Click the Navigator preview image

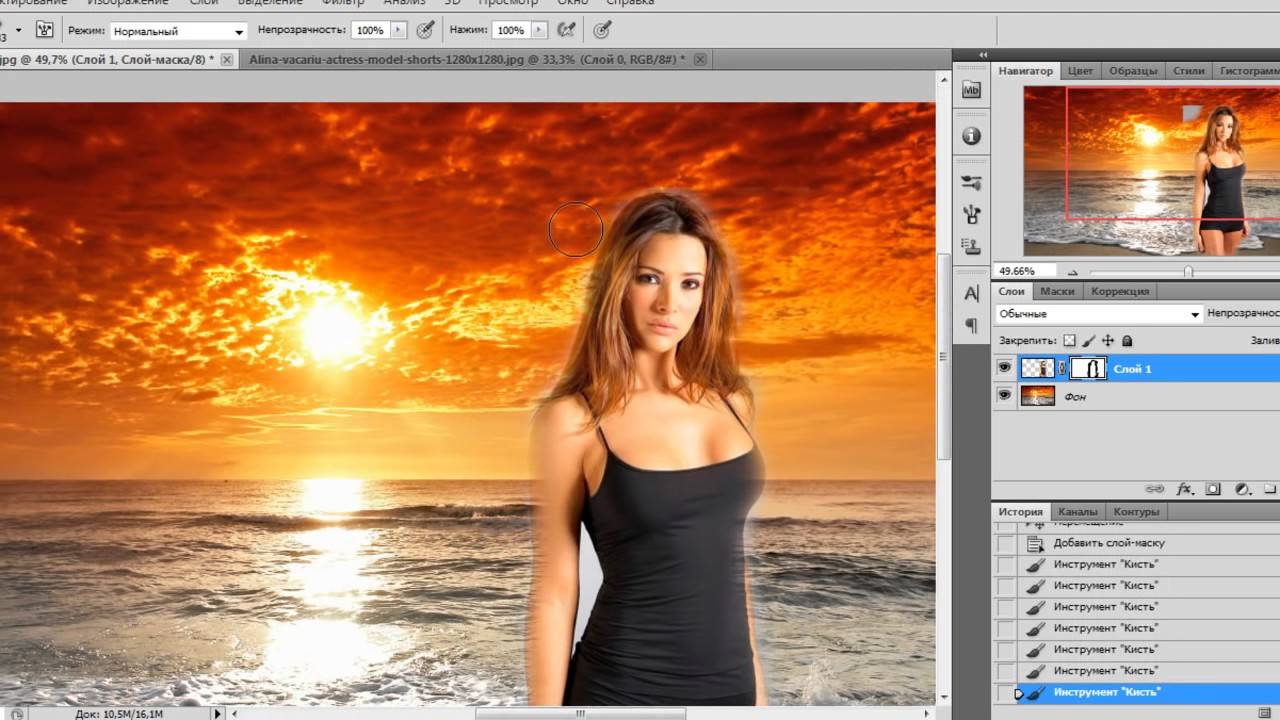pos(1151,171)
